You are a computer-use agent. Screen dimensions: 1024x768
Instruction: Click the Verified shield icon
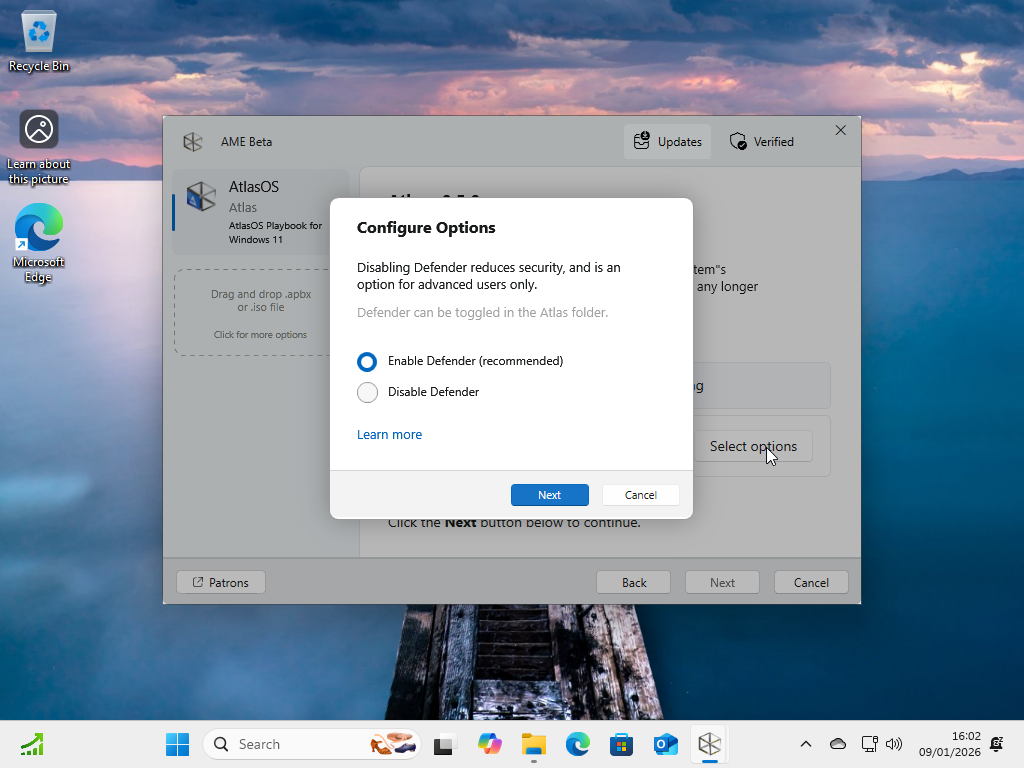738,141
